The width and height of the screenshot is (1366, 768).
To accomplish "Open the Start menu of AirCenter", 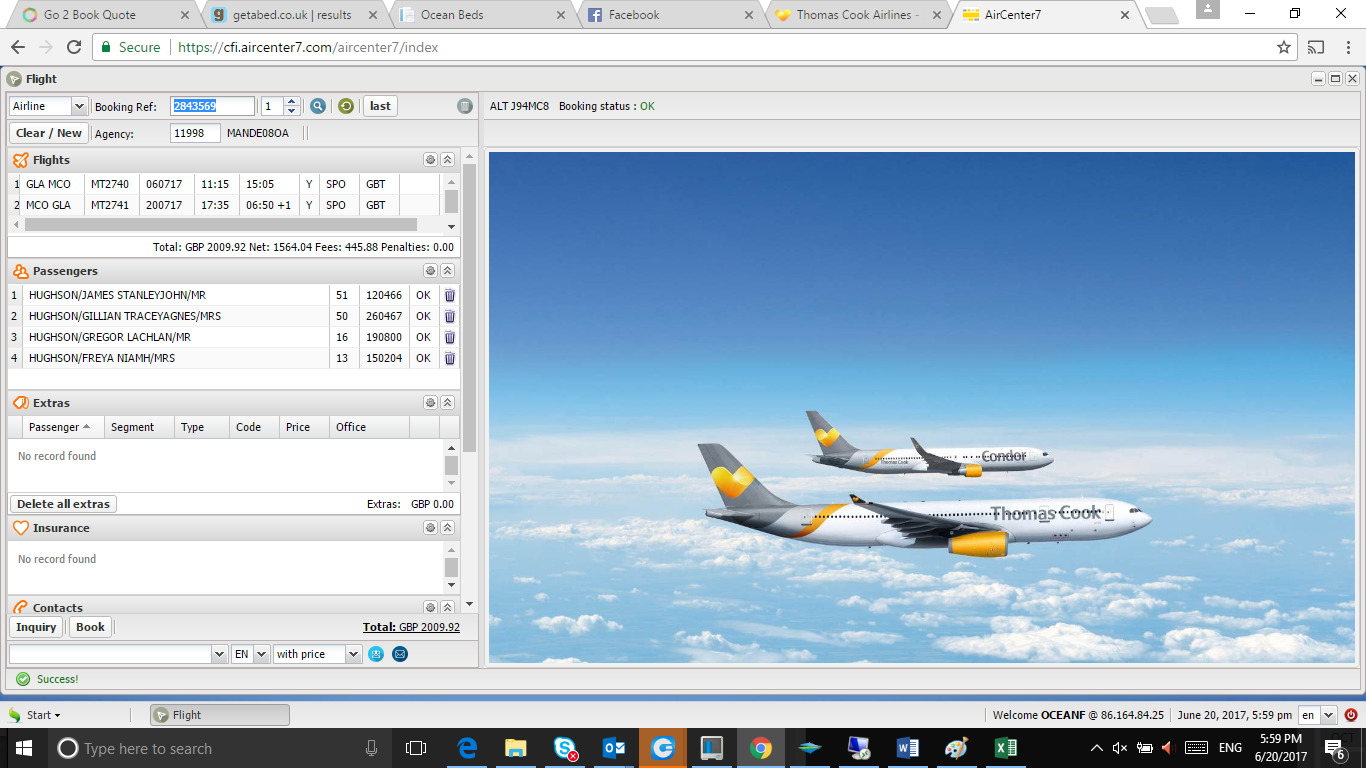I will point(35,715).
